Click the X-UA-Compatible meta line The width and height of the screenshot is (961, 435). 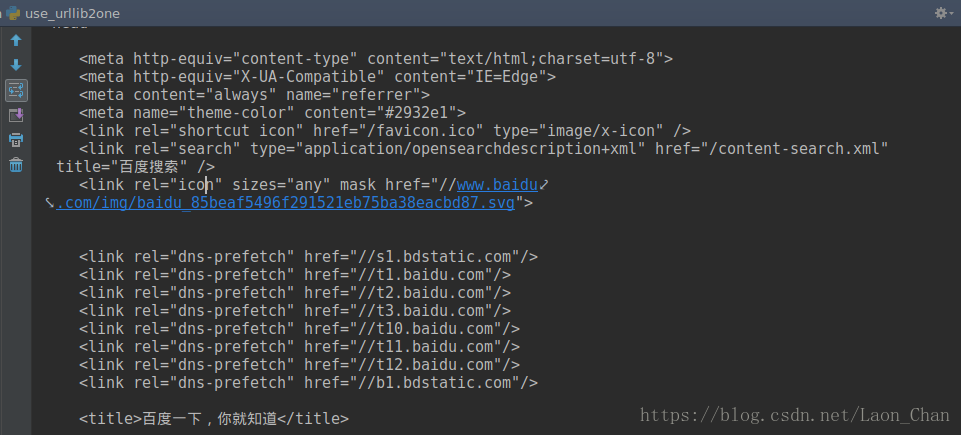point(317,77)
